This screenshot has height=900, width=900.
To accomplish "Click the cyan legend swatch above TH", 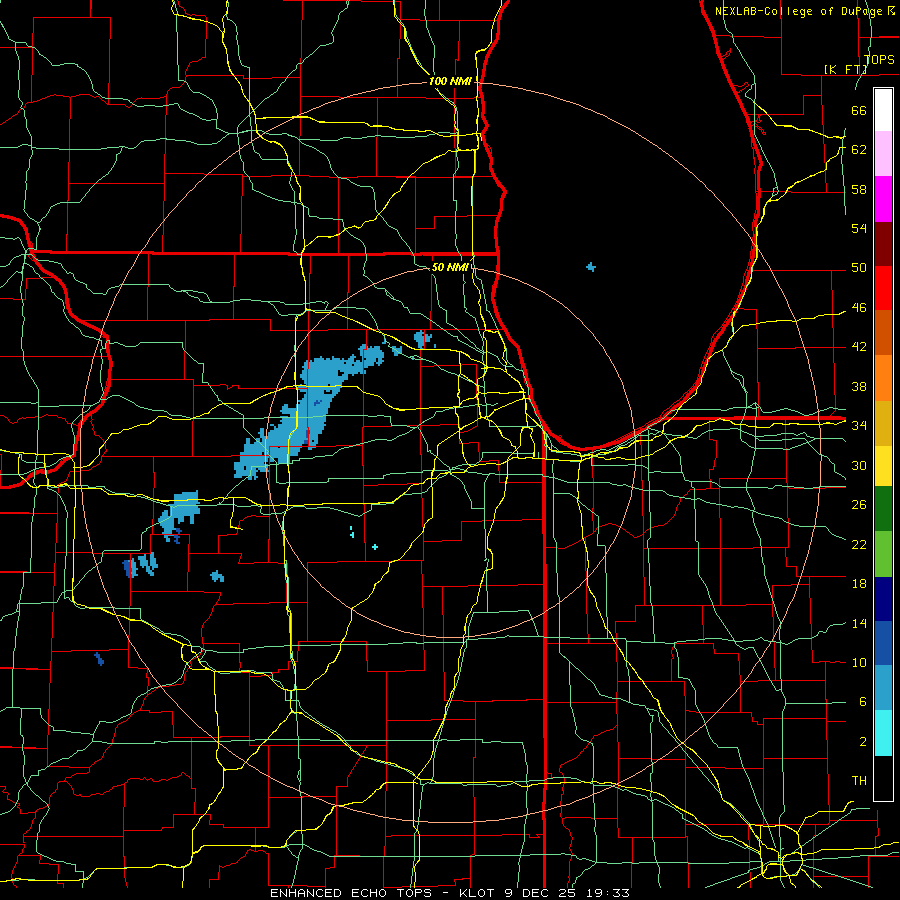I will point(883,733).
